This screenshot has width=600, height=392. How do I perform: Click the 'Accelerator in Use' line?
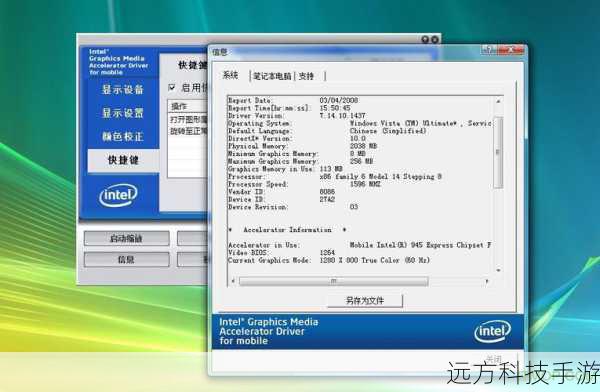360,245
